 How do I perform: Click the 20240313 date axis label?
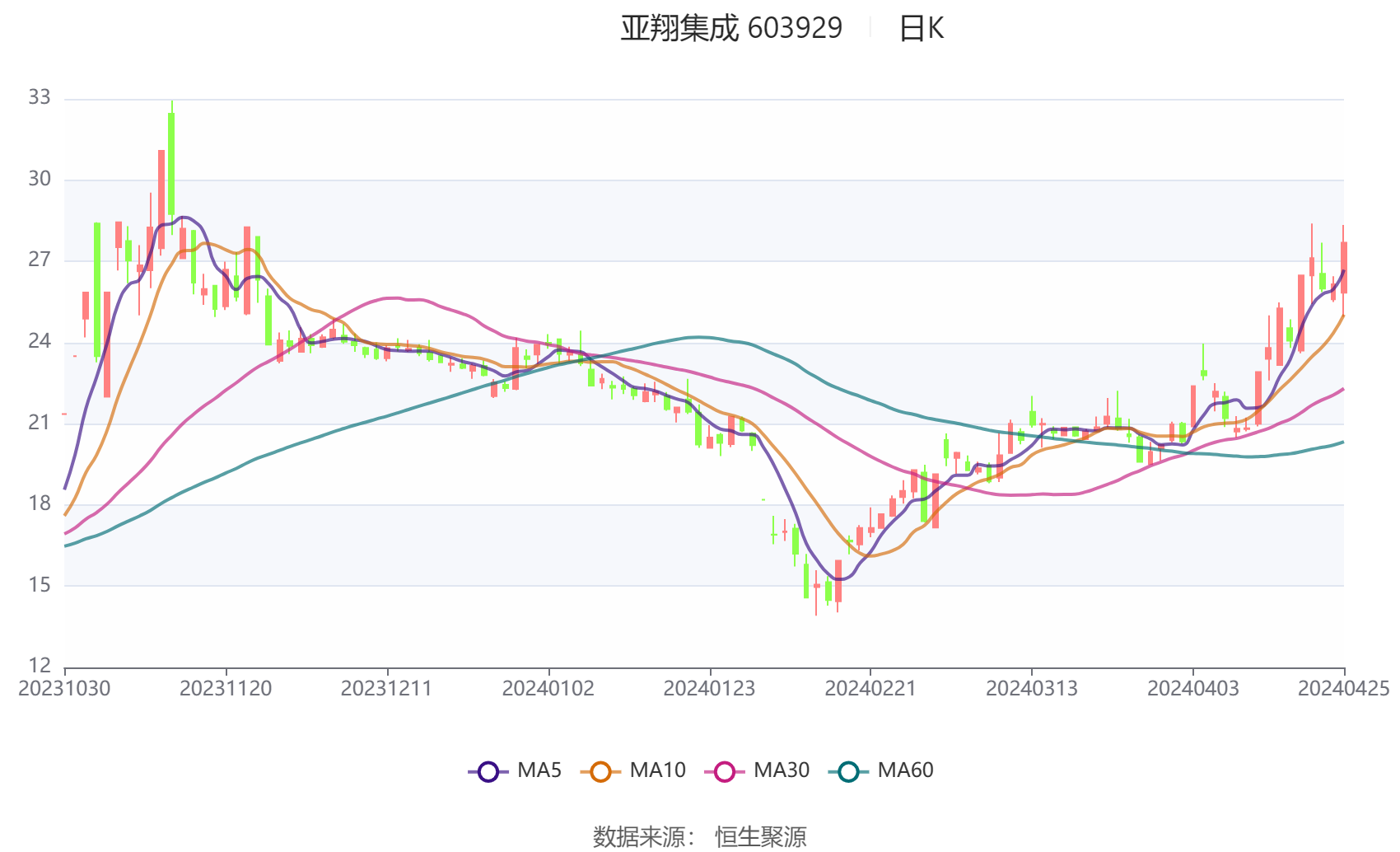(x=1032, y=689)
